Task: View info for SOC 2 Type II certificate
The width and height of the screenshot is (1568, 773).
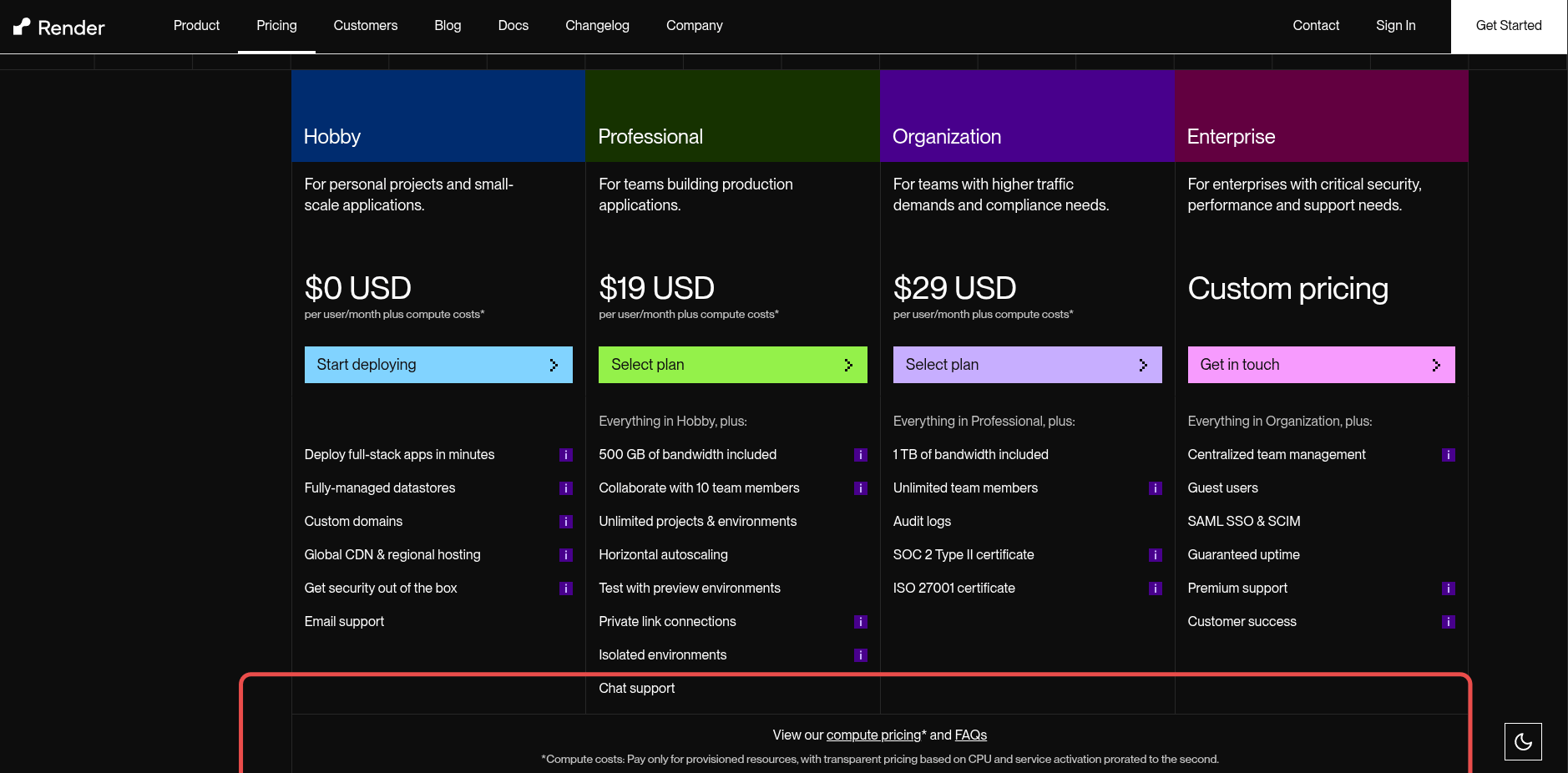Action: click(x=1155, y=555)
